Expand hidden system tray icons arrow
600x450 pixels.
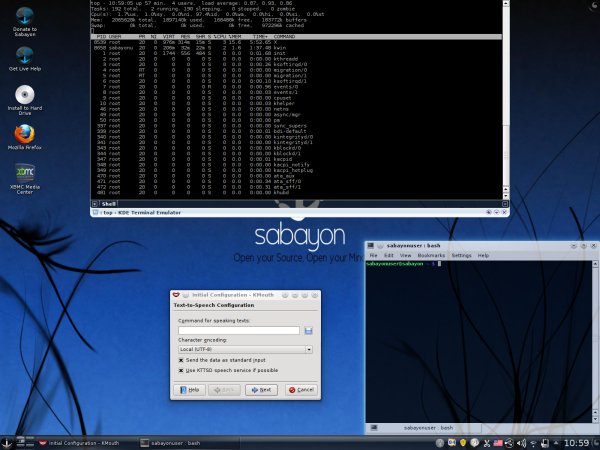(x=556, y=443)
